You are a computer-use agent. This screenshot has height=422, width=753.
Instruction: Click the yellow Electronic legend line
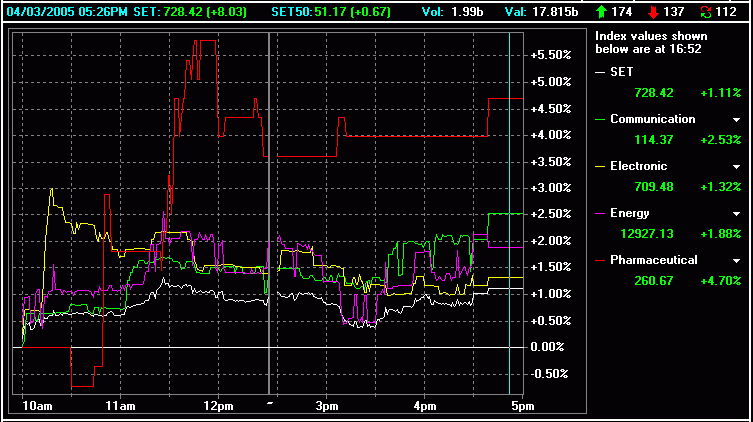pos(600,167)
